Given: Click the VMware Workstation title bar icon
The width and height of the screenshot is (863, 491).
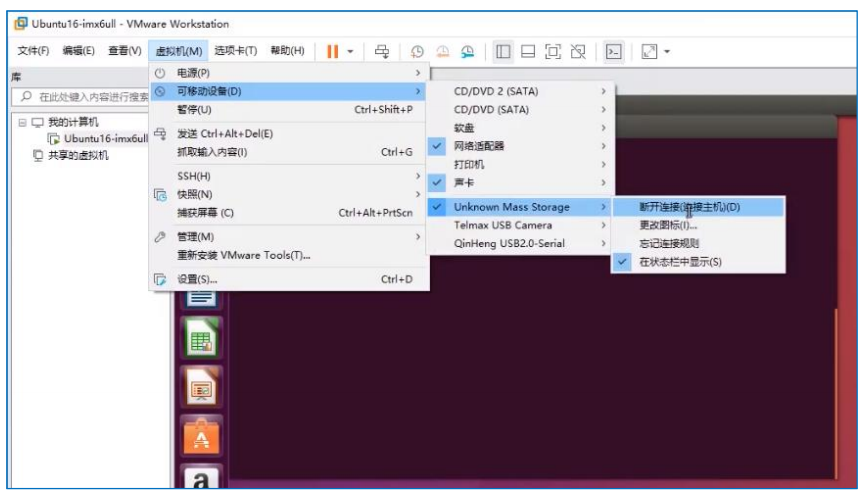Looking at the screenshot, I should click(21, 24).
